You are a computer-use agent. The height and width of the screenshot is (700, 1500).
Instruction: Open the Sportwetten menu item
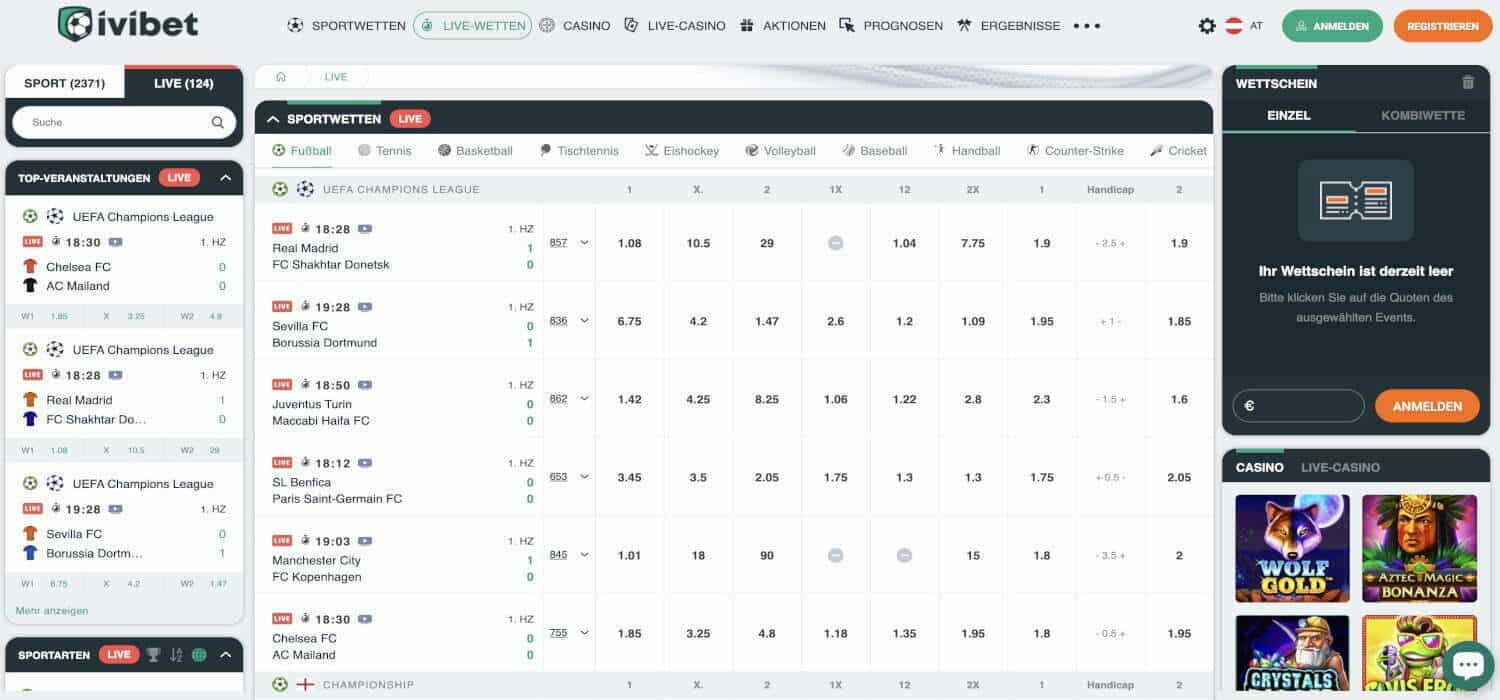pos(346,26)
